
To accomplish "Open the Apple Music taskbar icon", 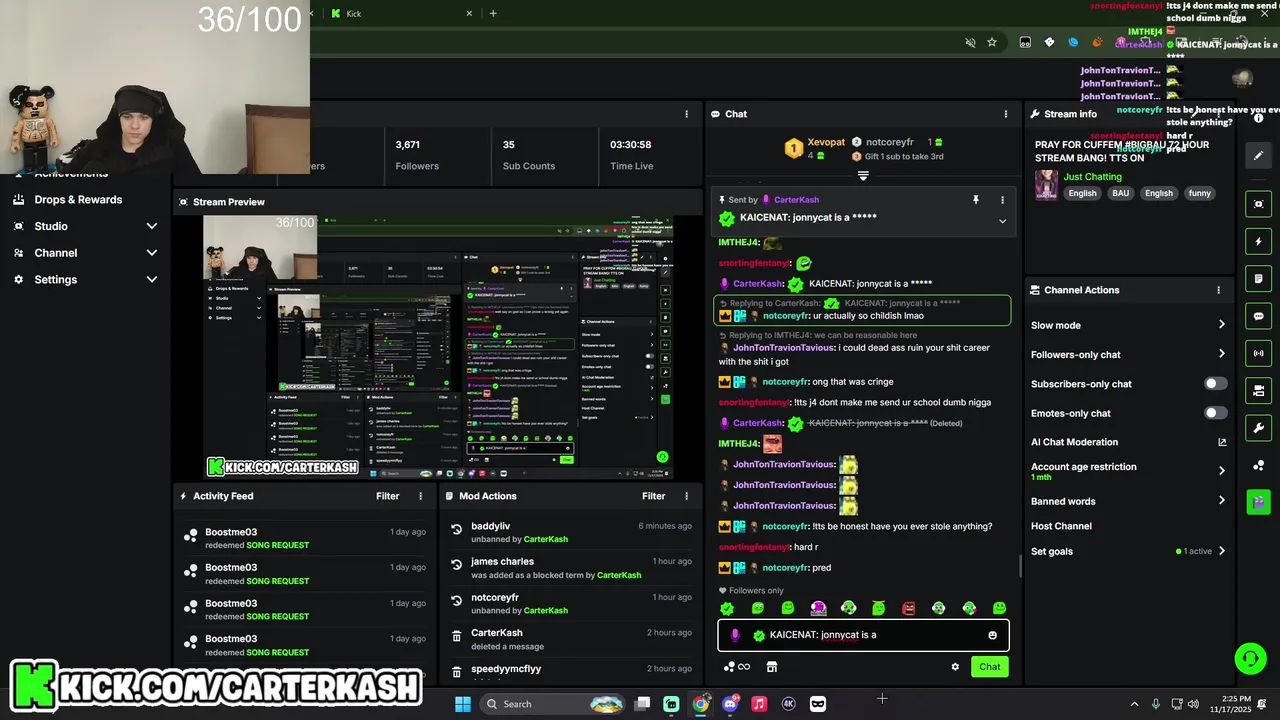I will coord(759,704).
